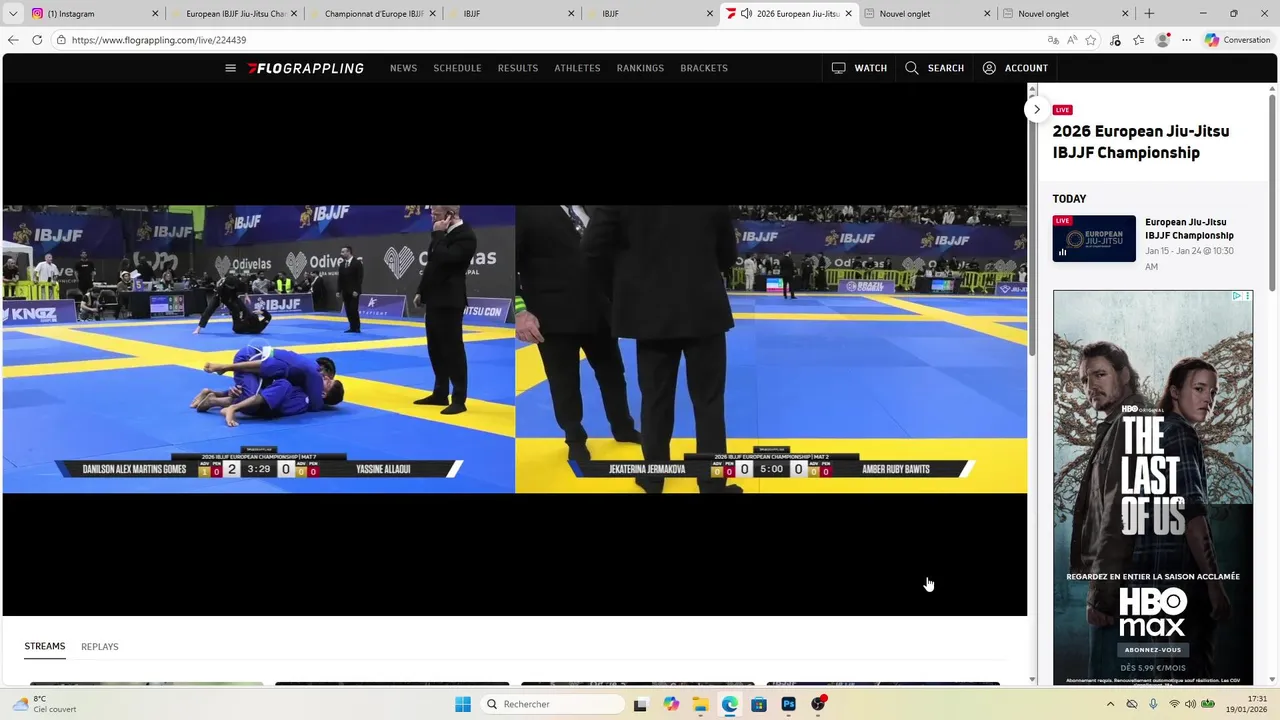Close the 2026 European Jiu-Jitsu tab

pyautogui.click(x=849, y=14)
